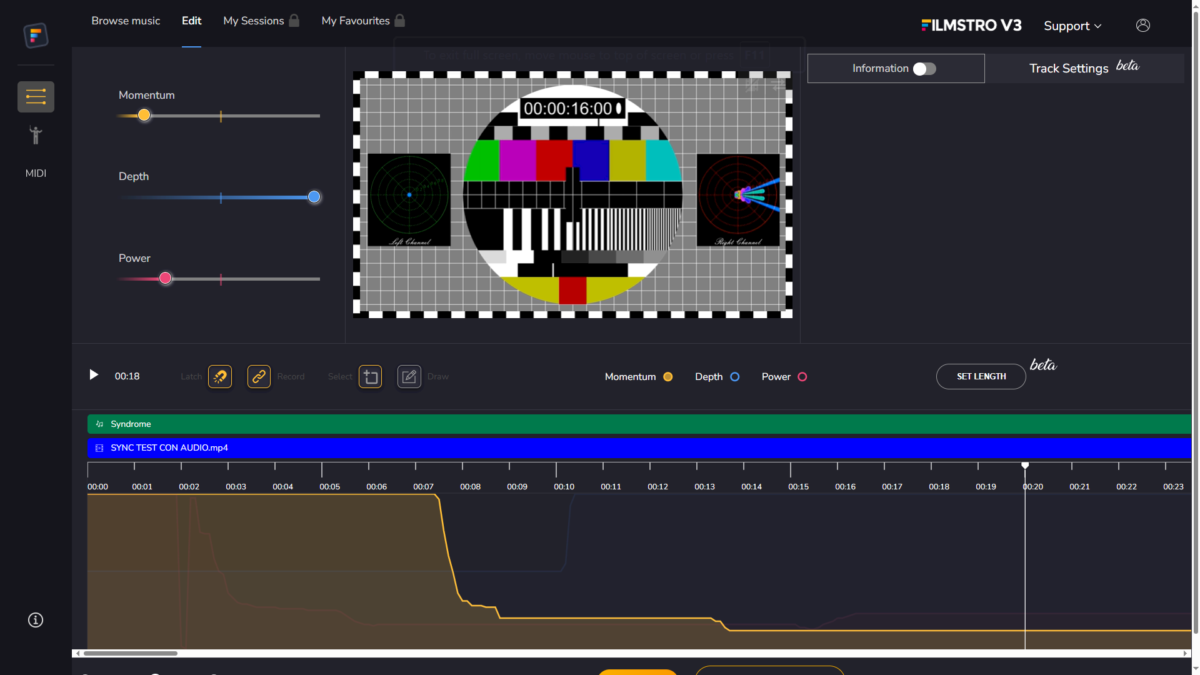The image size is (1200, 675).
Task: Switch to the Edit tab
Action: (x=191, y=21)
